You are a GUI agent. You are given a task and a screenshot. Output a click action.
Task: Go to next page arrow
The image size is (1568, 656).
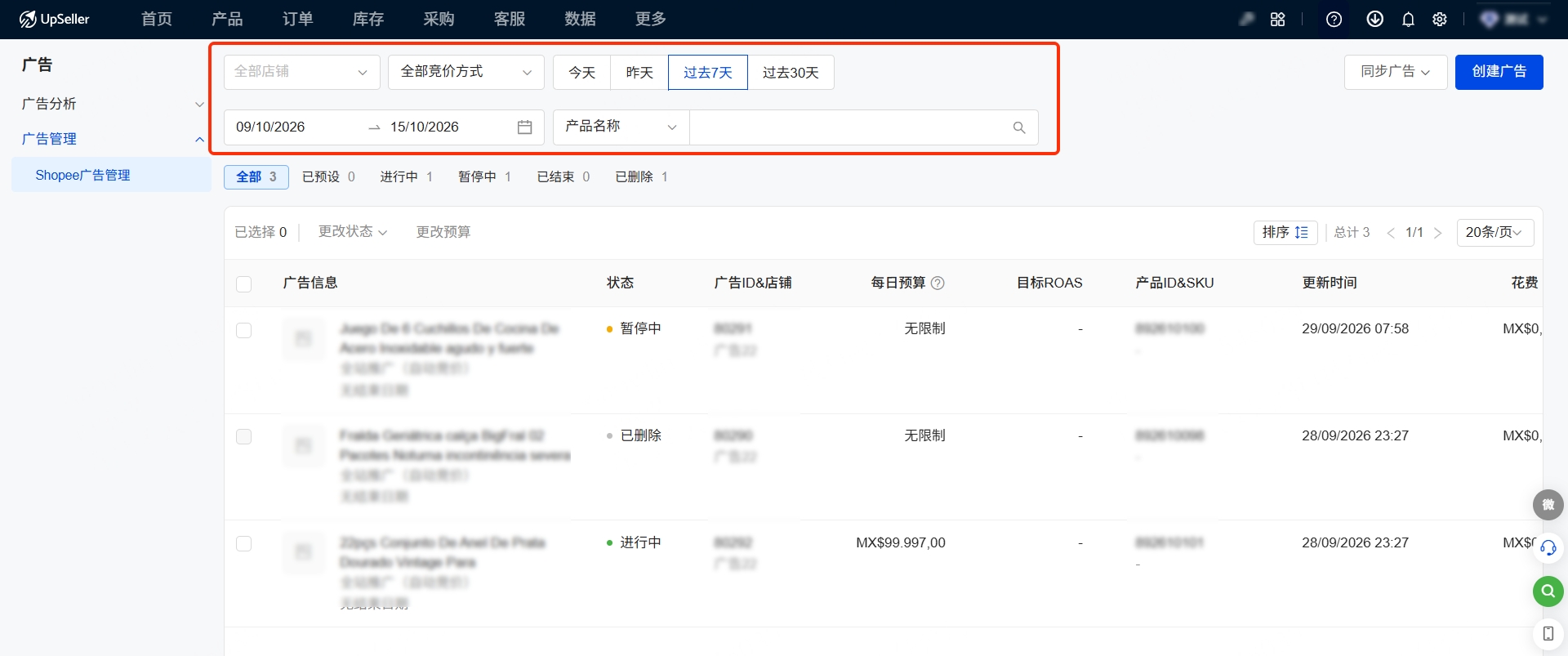pyautogui.click(x=1438, y=233)
